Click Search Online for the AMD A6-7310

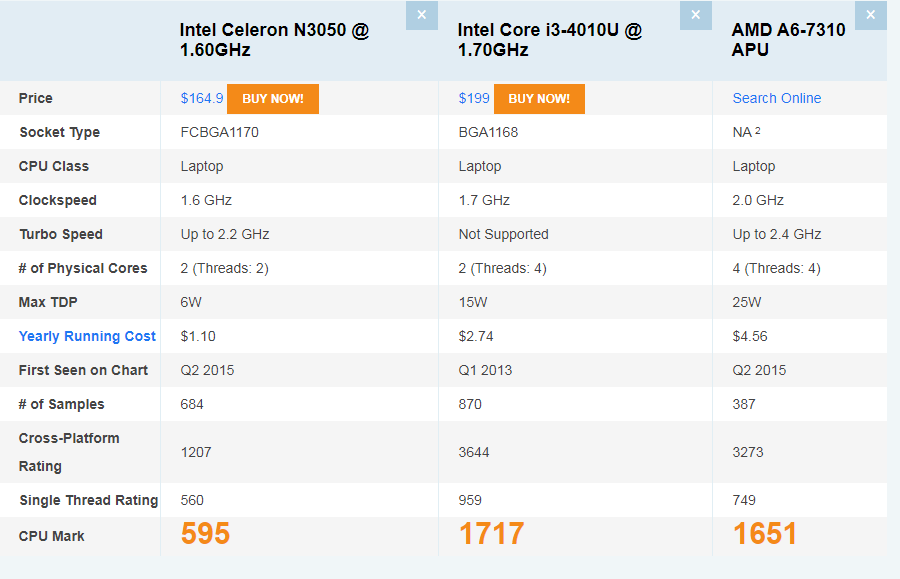pos(776,98)
